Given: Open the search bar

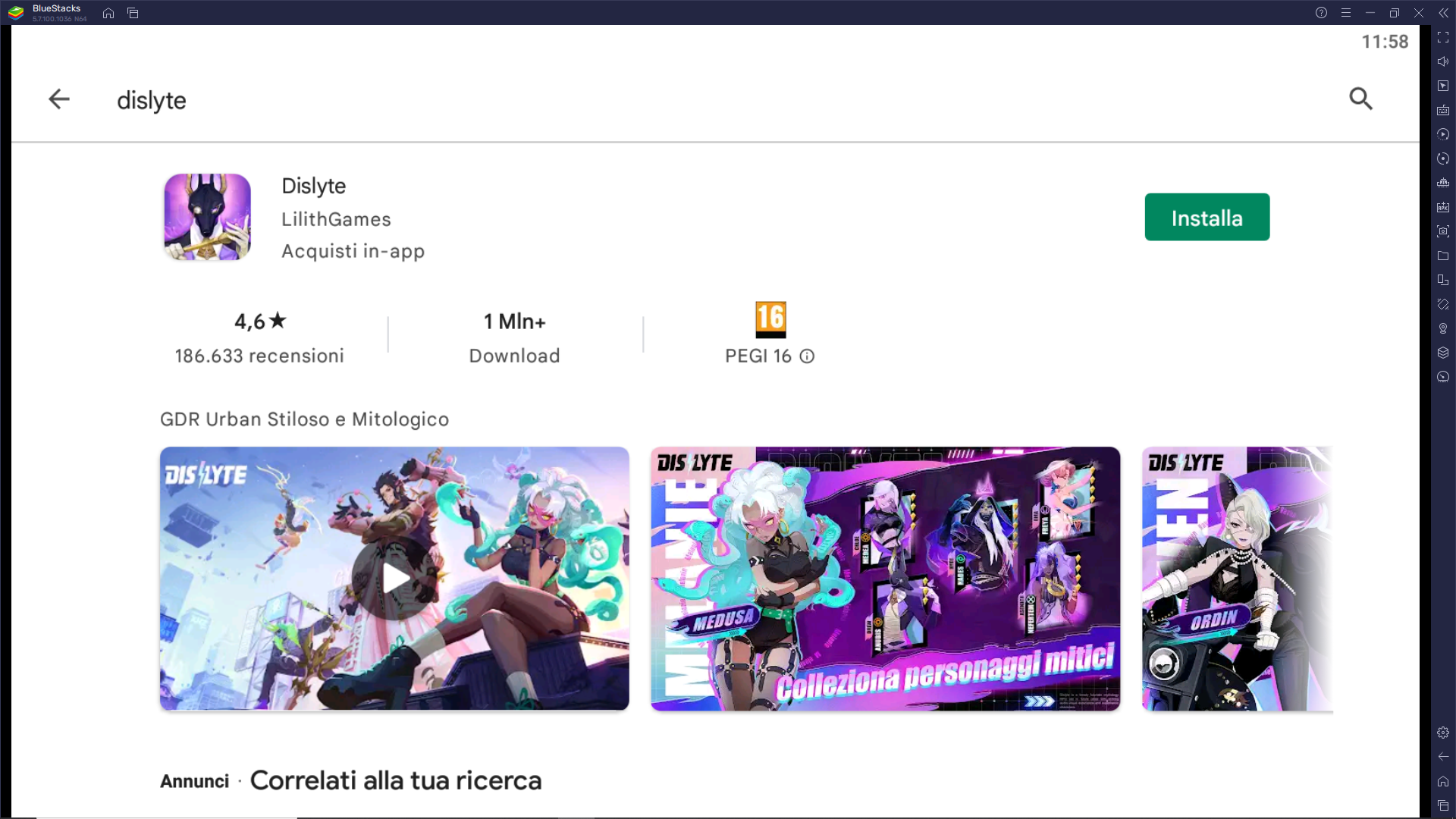Looking at the screenshot, I should [1362, 99].
